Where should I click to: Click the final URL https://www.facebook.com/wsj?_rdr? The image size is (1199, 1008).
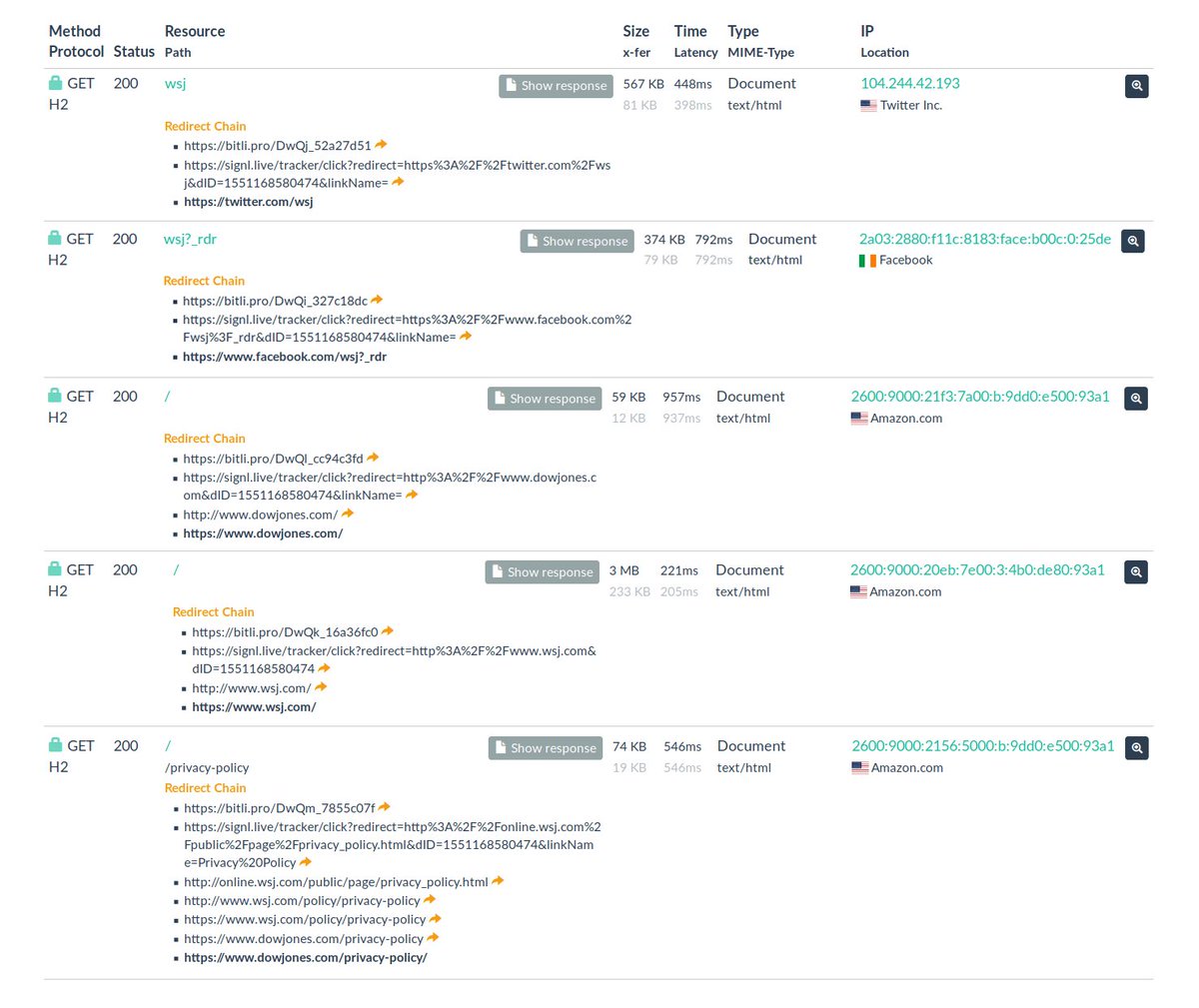click(x=285, y=357)
